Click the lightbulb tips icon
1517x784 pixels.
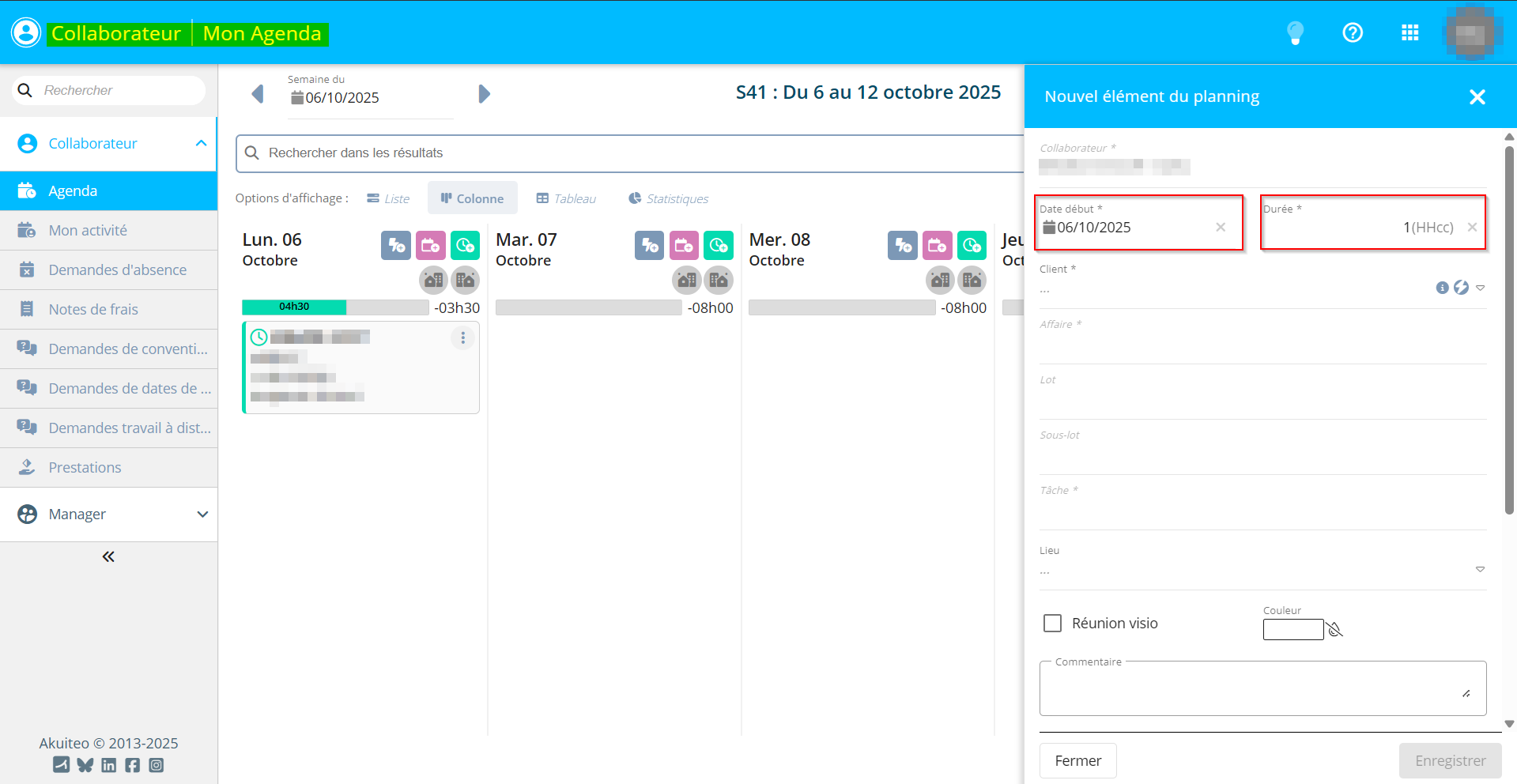coord(1295,33)
